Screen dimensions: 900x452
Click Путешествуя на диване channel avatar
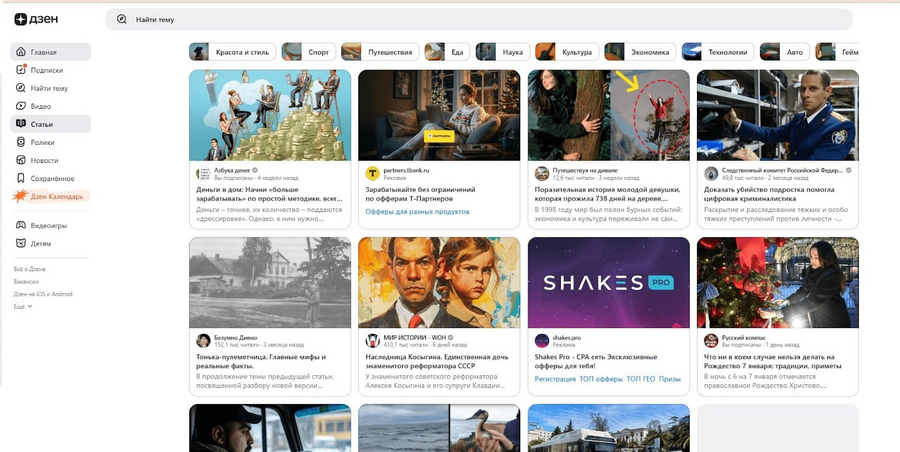[542, 173]
